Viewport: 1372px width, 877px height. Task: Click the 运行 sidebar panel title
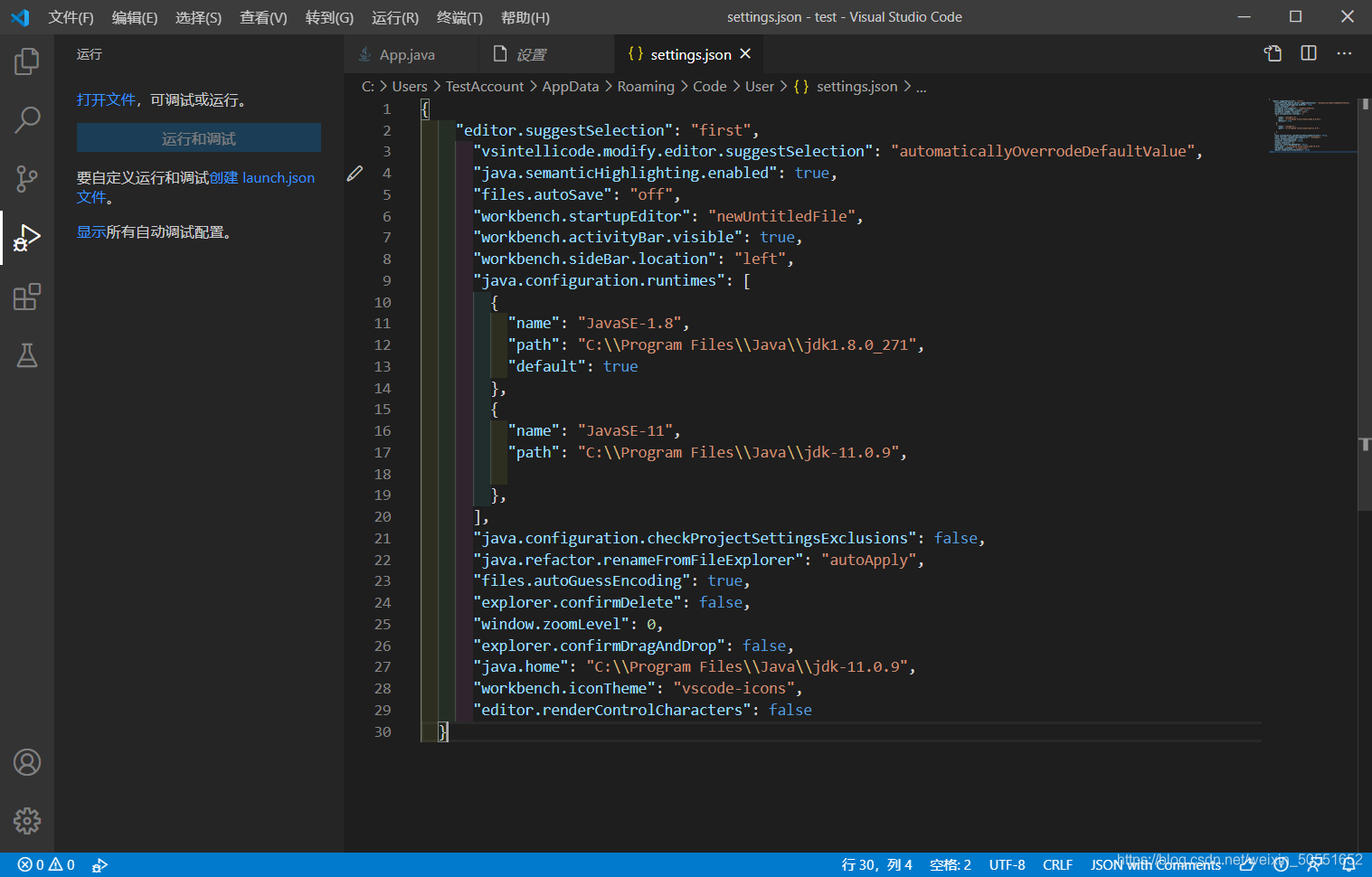point(90,54)
